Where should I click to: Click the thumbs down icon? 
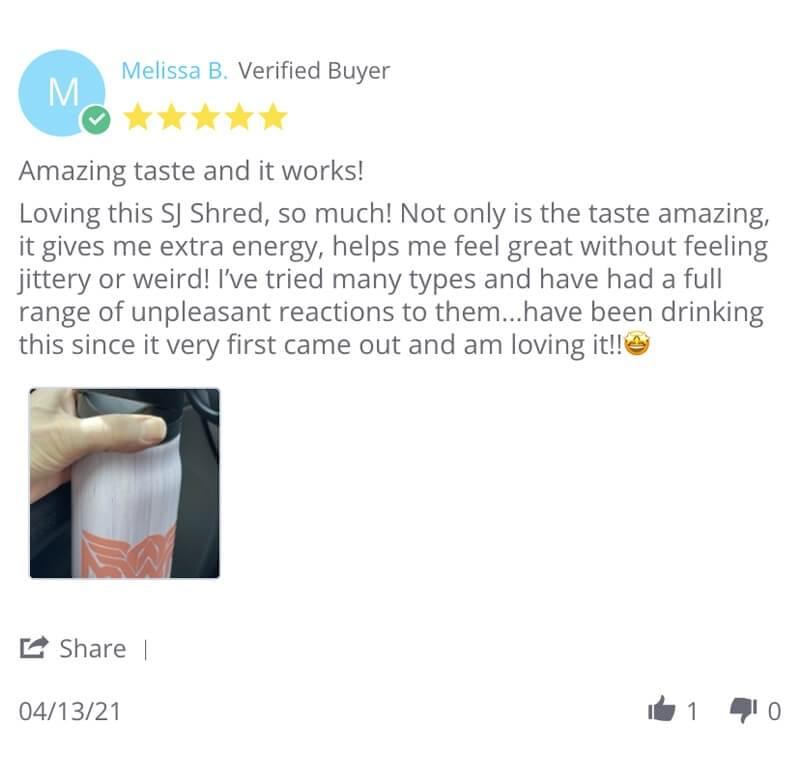[743, 710]
